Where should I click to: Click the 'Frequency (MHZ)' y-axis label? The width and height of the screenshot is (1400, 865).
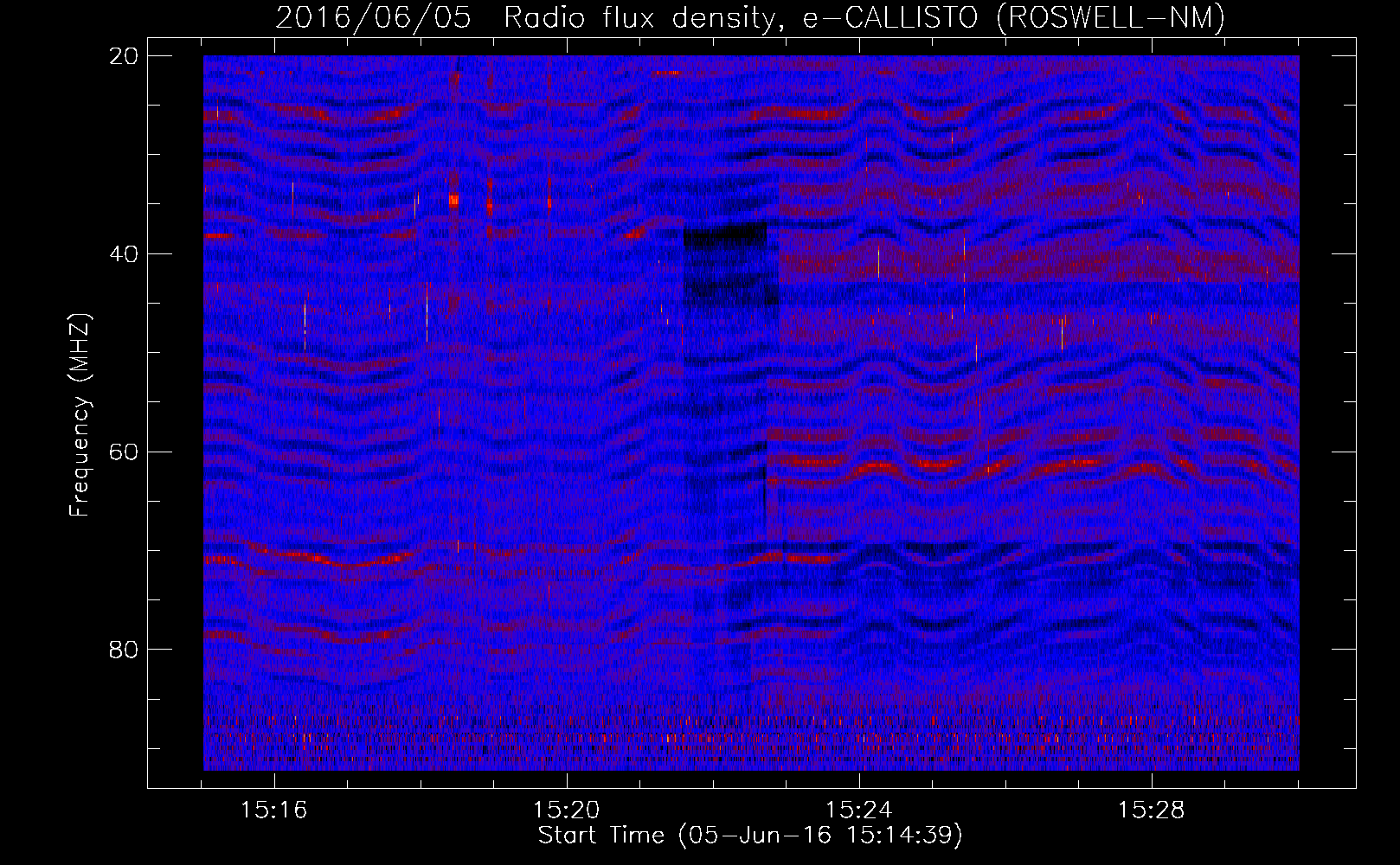coord(80,415)
